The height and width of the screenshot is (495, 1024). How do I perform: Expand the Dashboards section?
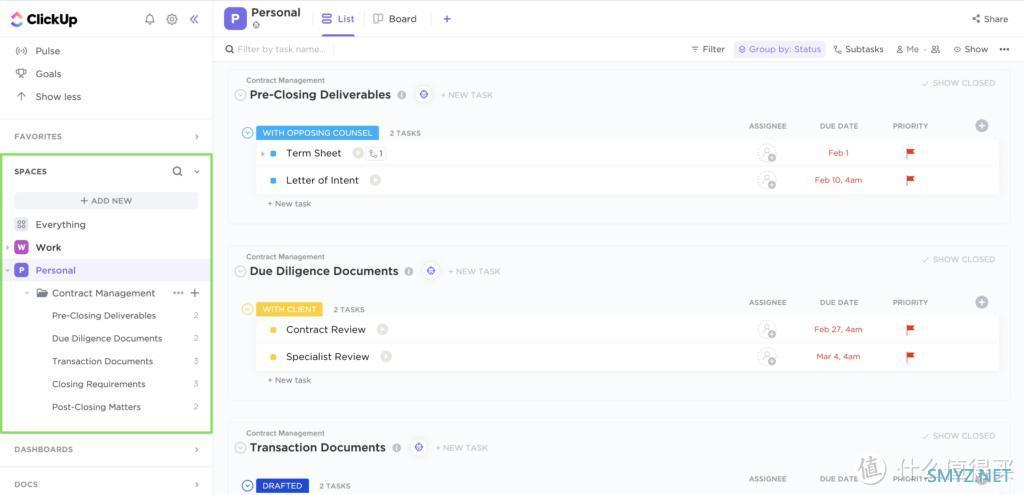(197, 449)
